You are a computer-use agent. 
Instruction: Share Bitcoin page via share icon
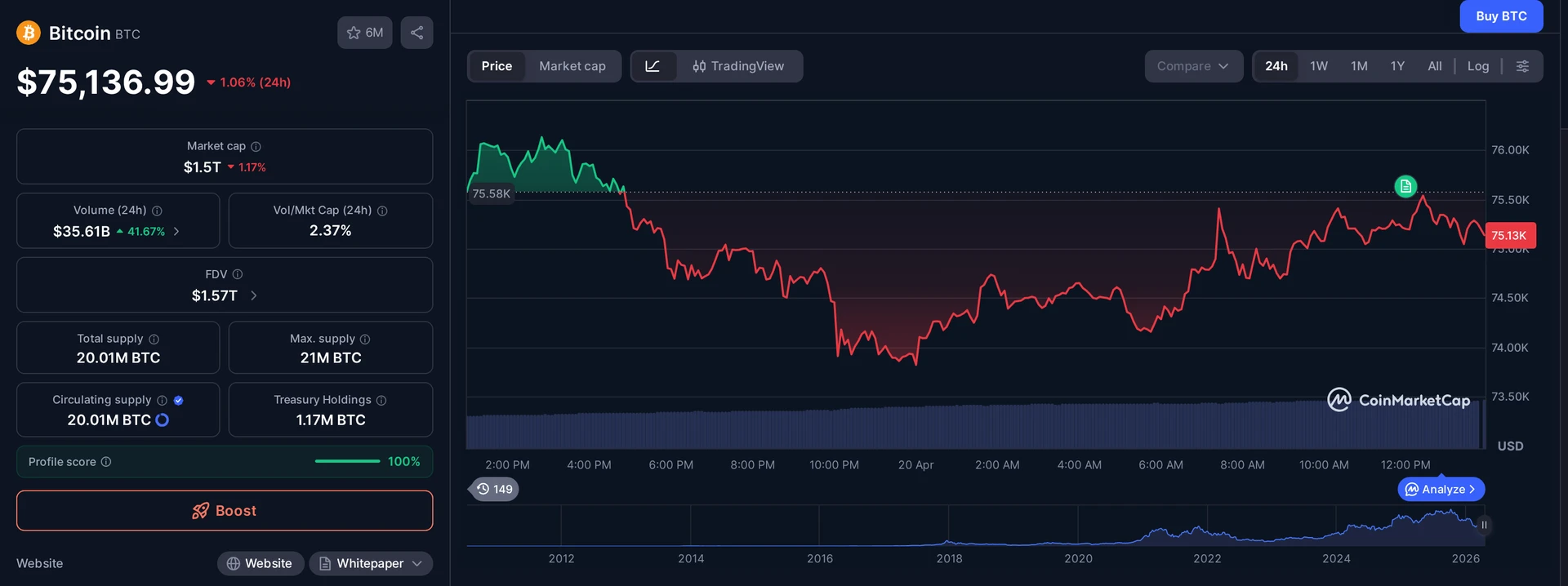point(416,33)
